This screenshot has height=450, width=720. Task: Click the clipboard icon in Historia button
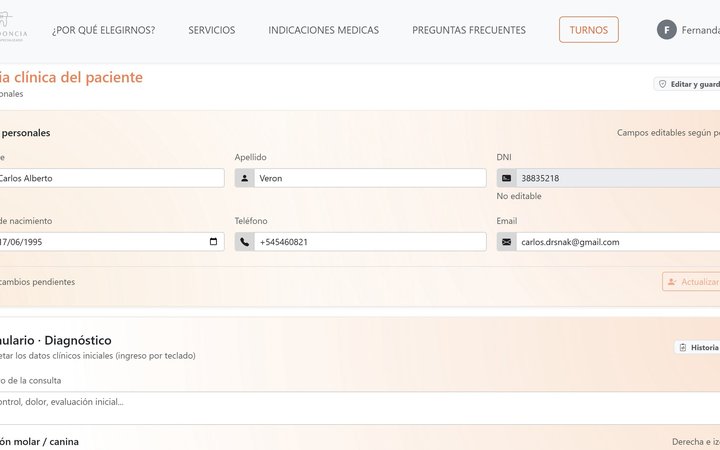682,348
